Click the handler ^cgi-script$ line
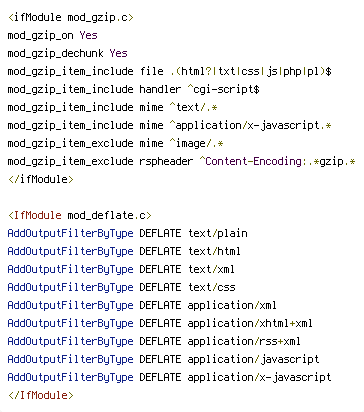The image size is (364, 412). tap(133, 89)
